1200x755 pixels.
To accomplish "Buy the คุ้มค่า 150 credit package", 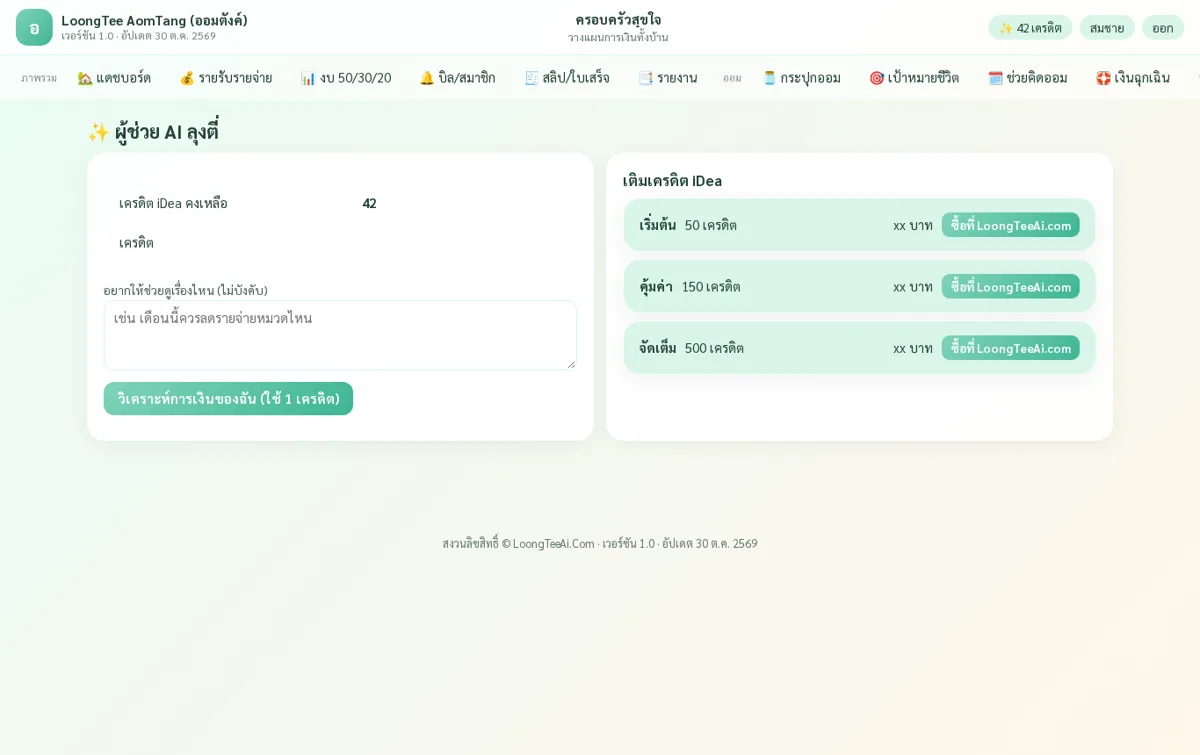I will point(1010,286).
